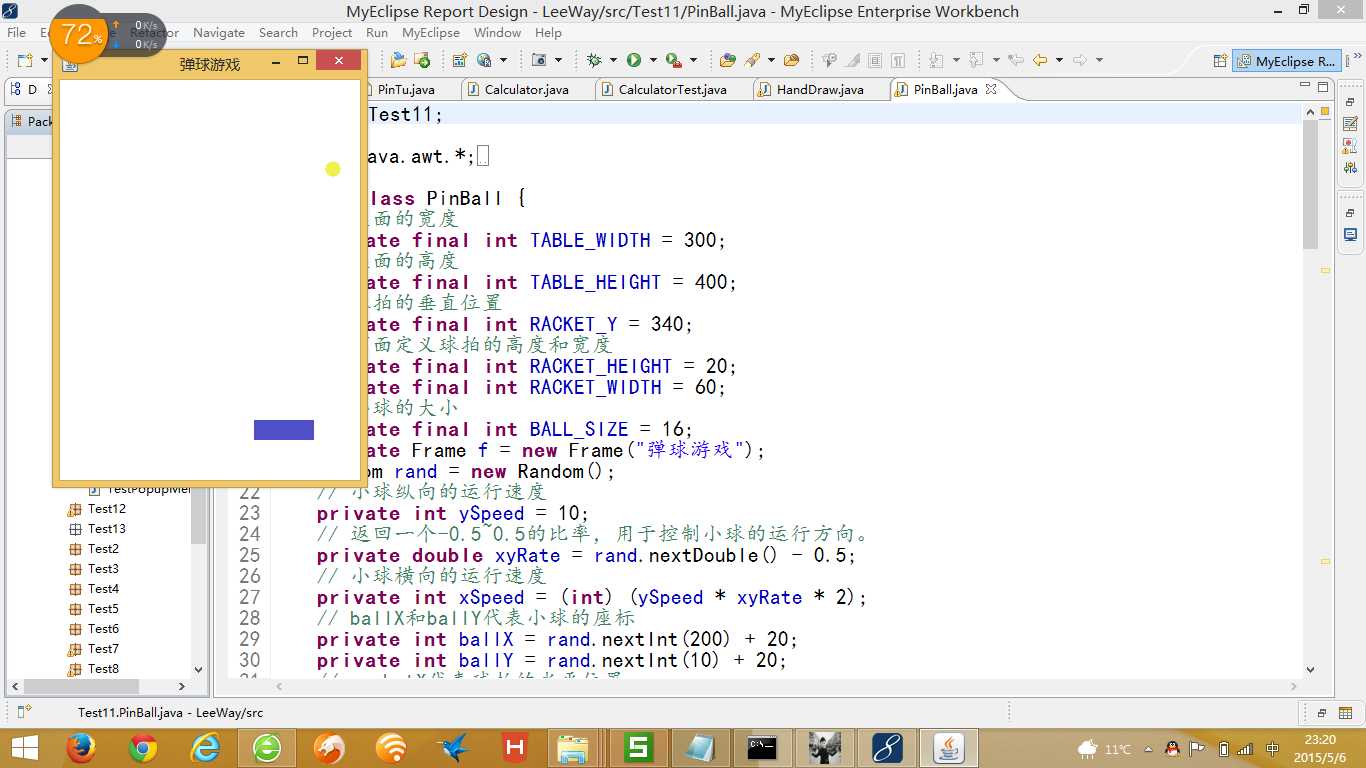Viewport: 1366px width, 768px height.
Task: Click the Last Edit Location icon
Action: coord(1016,61)
